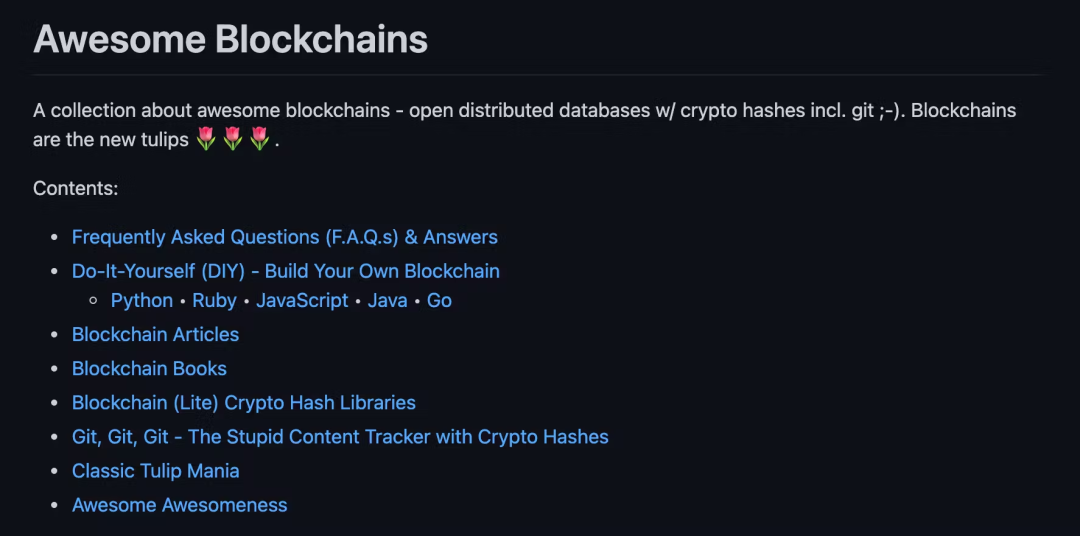Open the Awesome Awesomeness link
Viewport: 1080px width, 536px height.
[179, 505]
